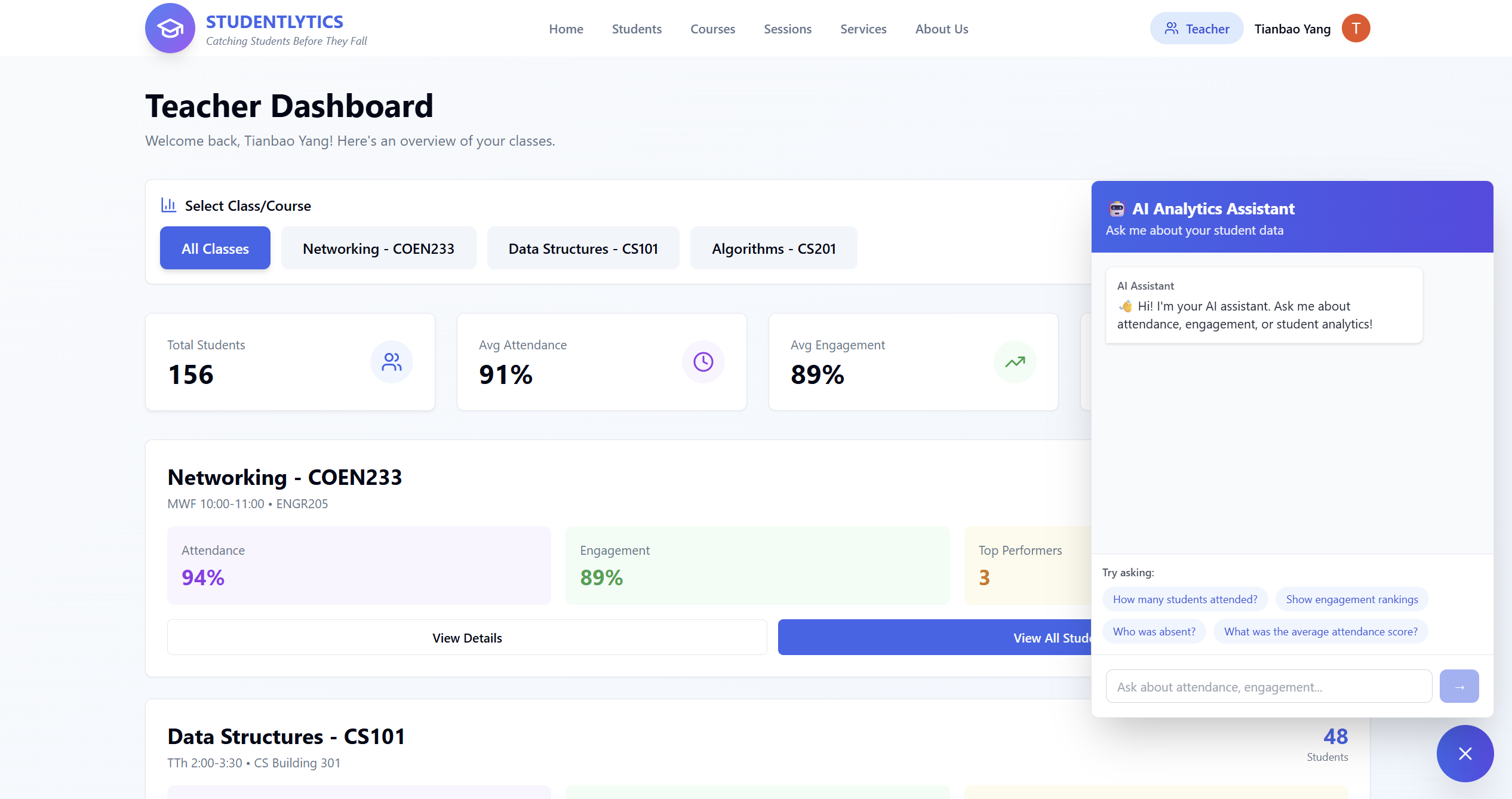Pick the 'Who was absent?' suggestion
Viewport: 1512px width, 799px height.
click(x=1154, y=632)
